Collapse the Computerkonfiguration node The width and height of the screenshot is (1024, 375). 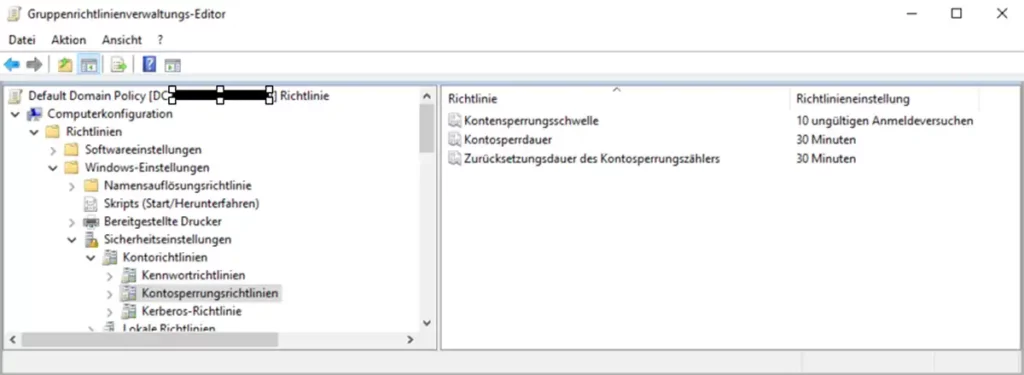tap(15, 114)
